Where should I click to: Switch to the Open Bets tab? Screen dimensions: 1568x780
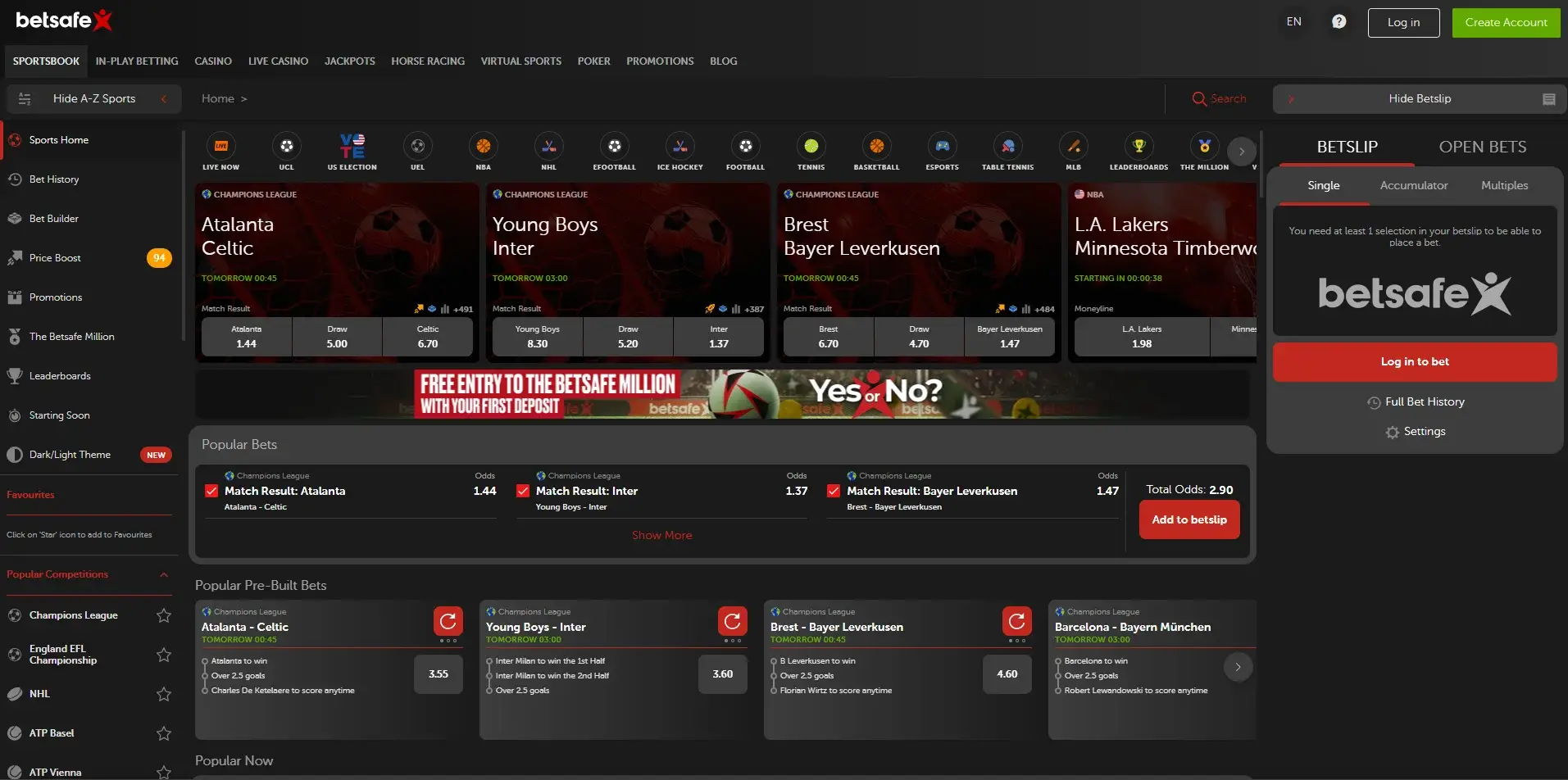tap(1482, 147)
